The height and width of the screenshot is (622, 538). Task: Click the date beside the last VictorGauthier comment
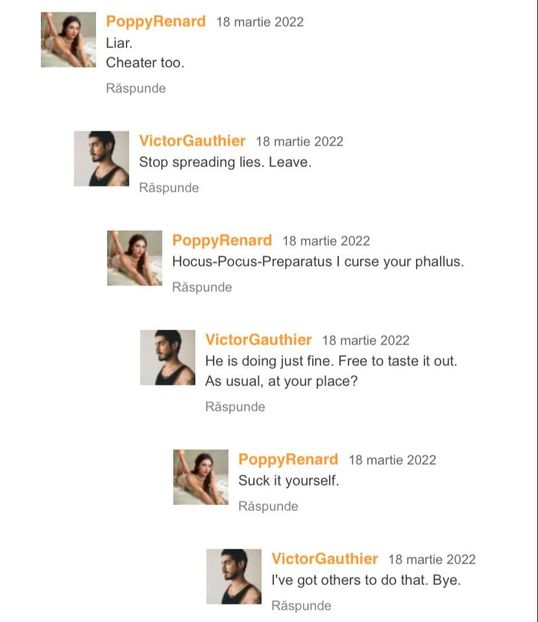coord(432,560)
